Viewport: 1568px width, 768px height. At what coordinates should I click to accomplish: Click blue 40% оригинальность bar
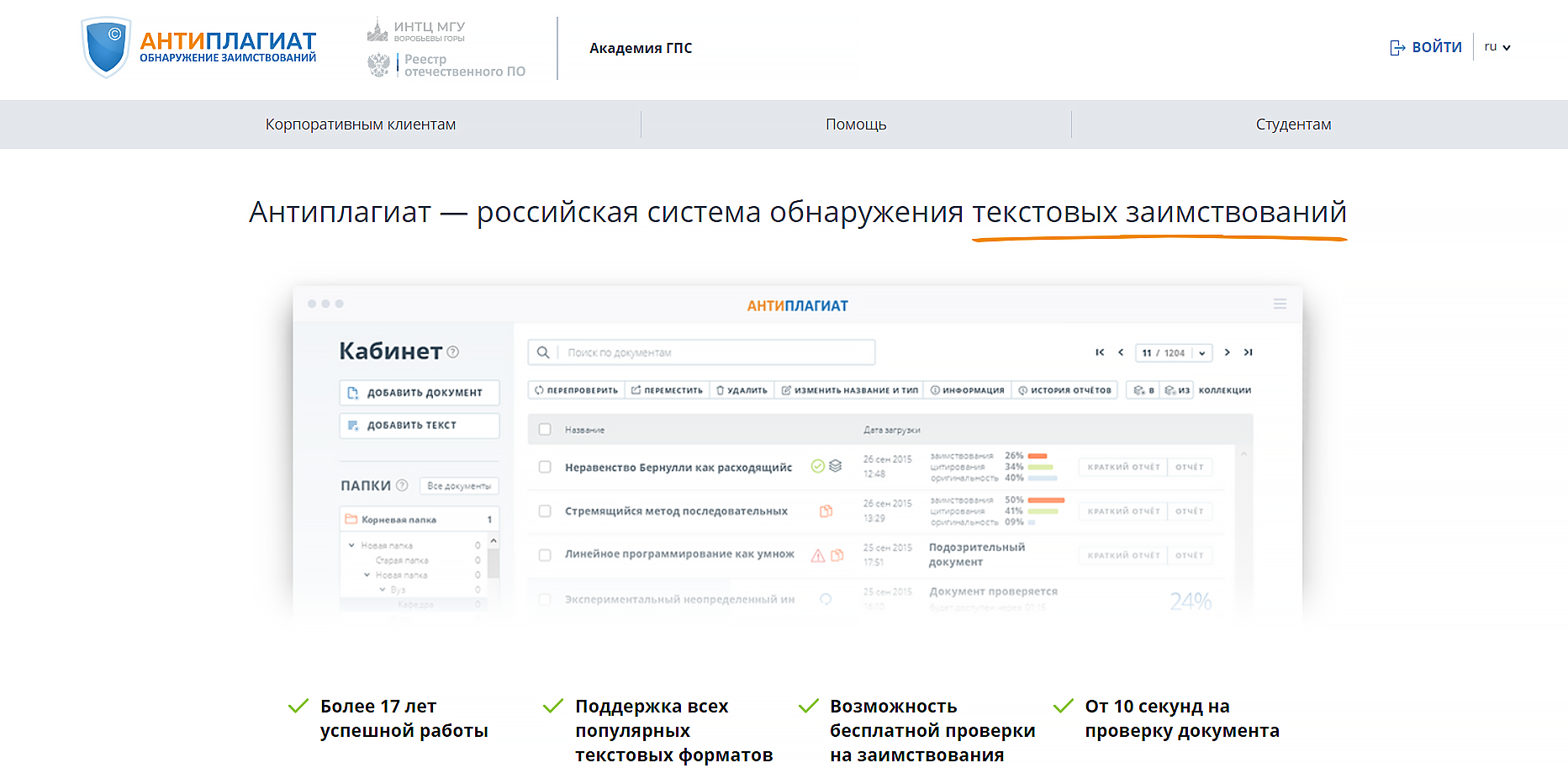point(1043,478)
